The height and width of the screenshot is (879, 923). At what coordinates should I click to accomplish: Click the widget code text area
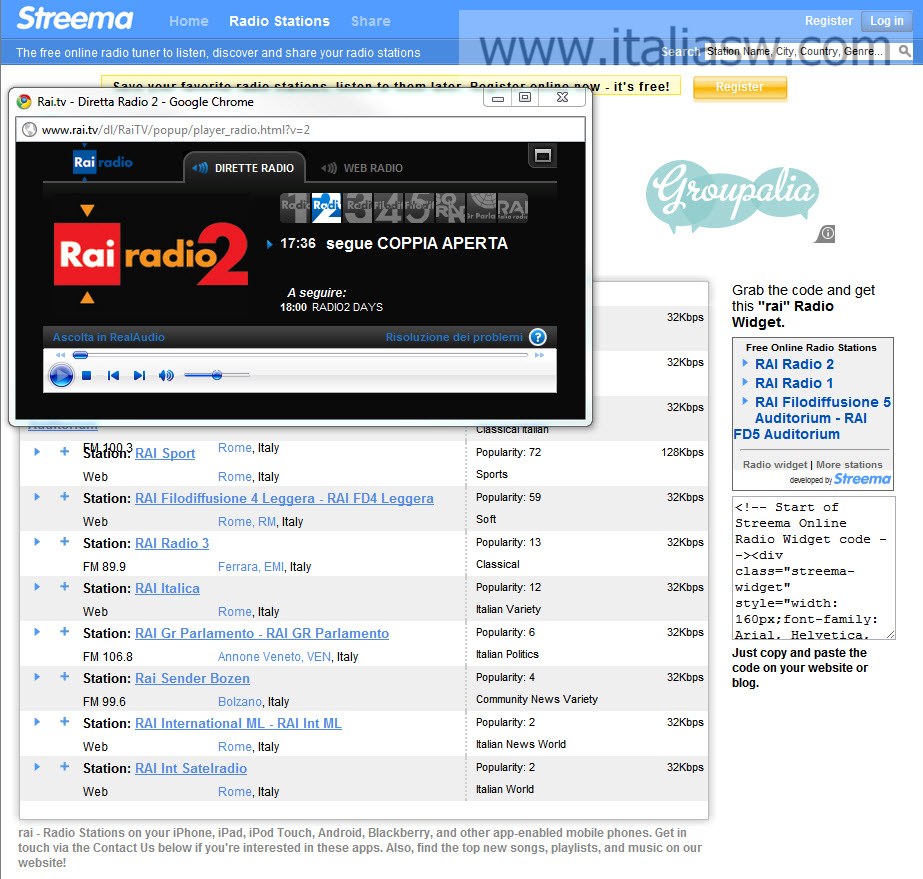(x=814, y=568)
